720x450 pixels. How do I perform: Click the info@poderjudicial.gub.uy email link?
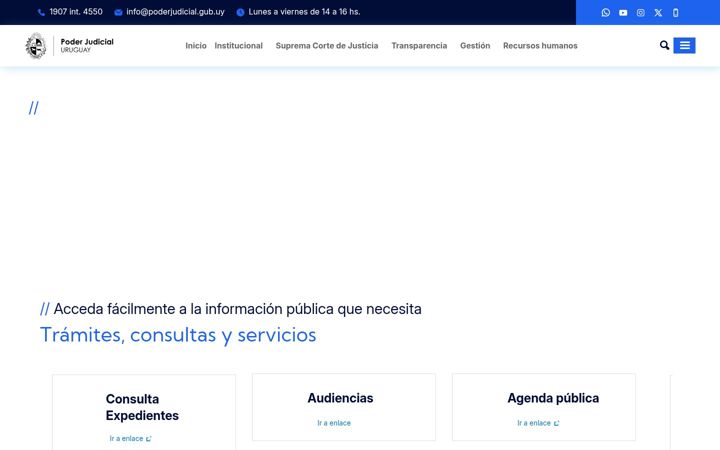pos(175,12)
